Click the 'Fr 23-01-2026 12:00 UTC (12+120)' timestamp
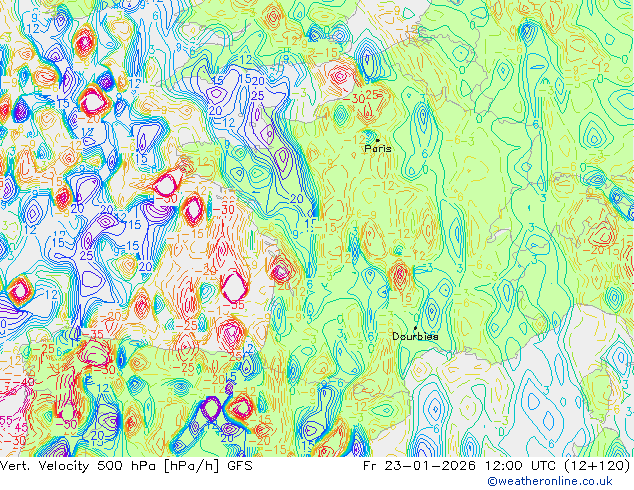The height and width of the screenshot is (490, 634). 497,466
